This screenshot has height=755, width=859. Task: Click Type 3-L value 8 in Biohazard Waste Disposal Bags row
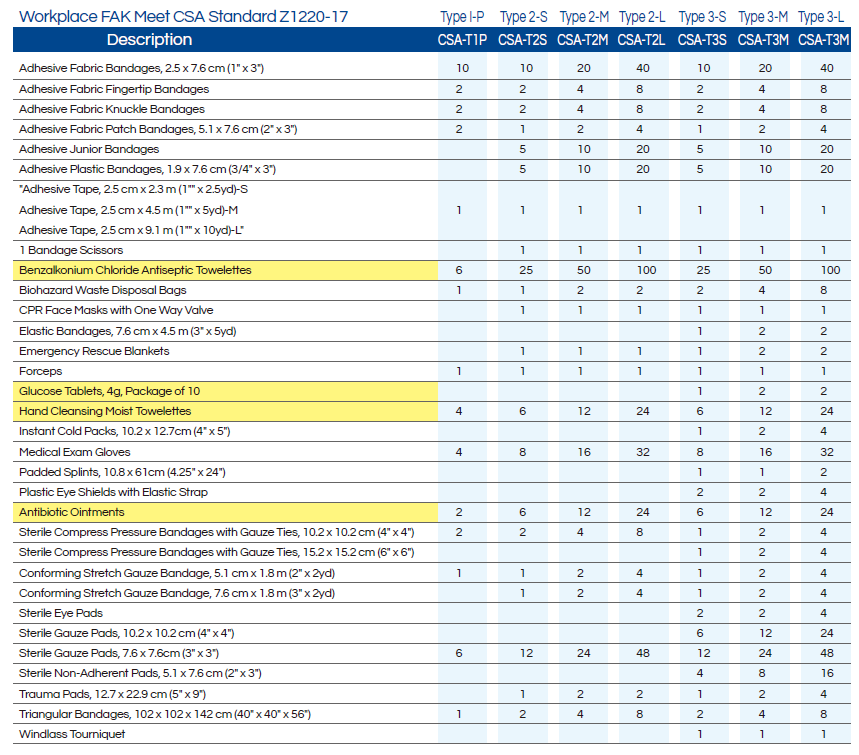[x=823, y=290]
